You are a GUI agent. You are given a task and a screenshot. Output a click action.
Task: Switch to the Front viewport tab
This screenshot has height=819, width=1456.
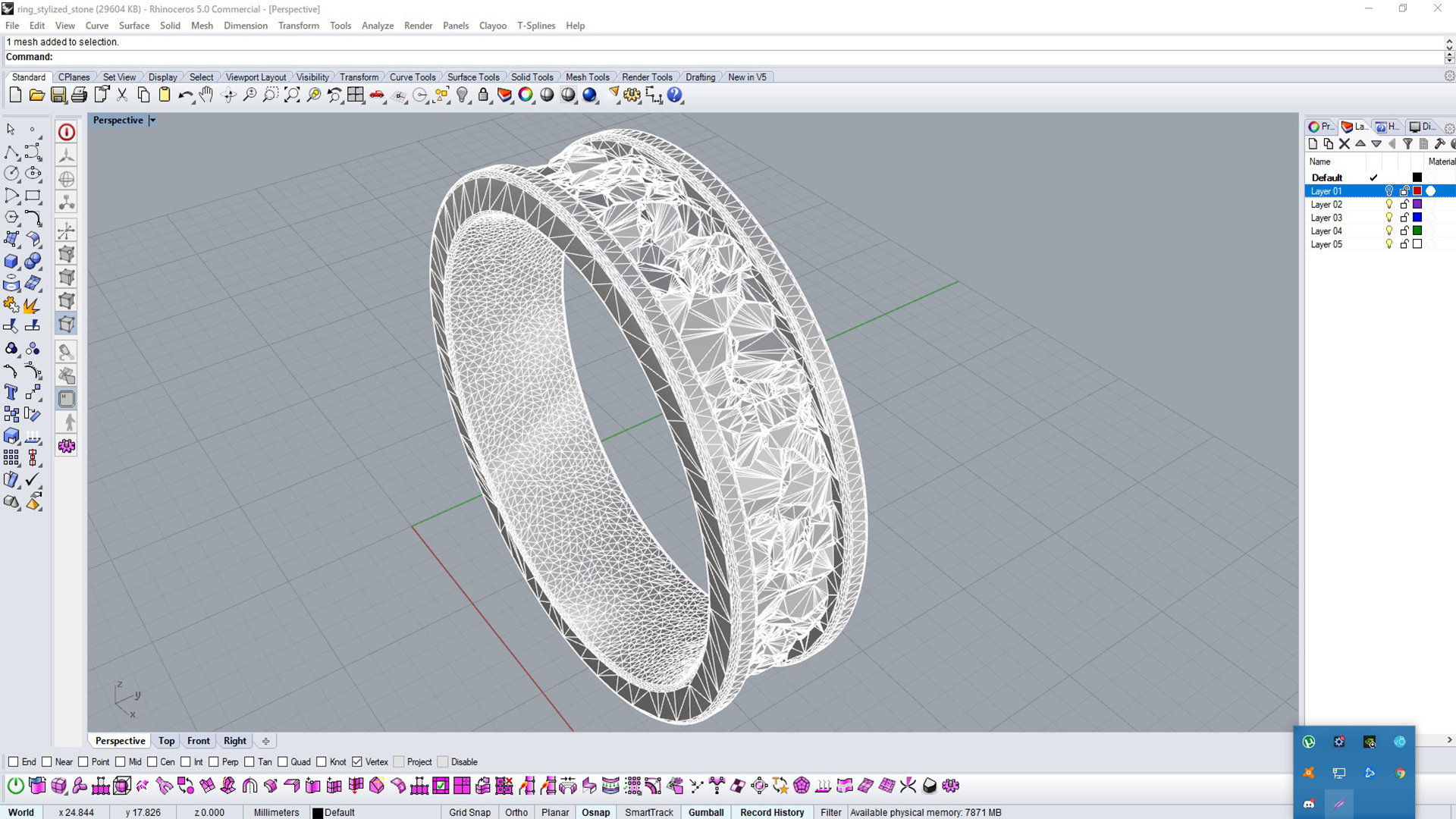198,741
